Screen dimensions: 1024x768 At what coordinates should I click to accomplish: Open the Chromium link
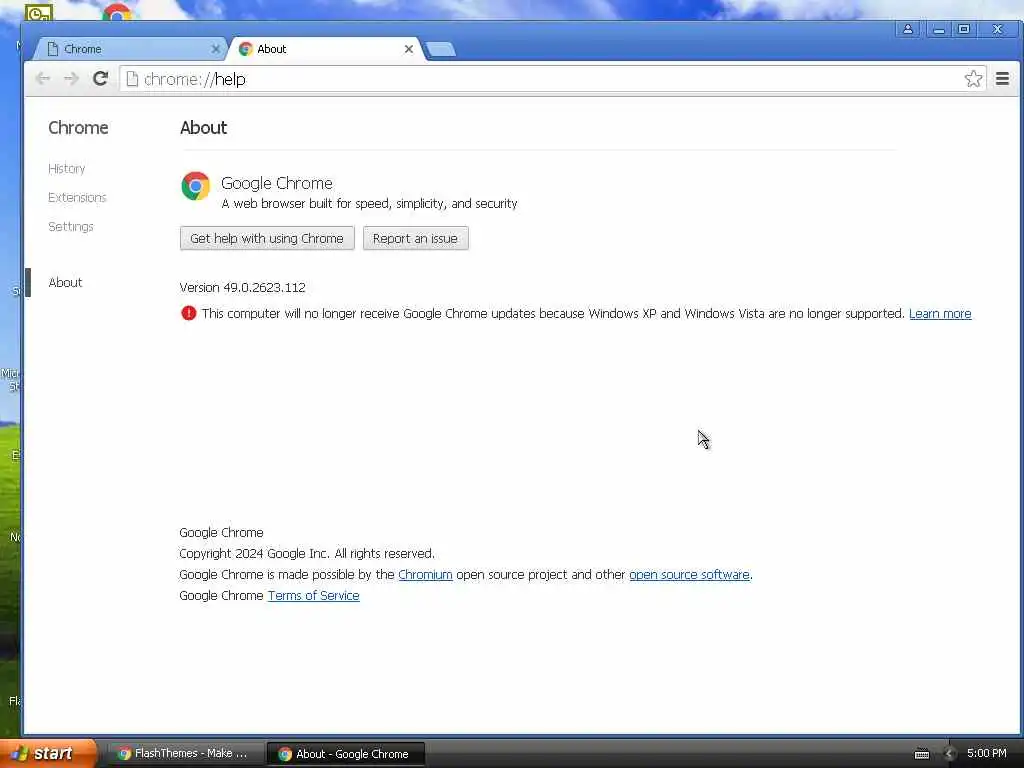point(425,575)
